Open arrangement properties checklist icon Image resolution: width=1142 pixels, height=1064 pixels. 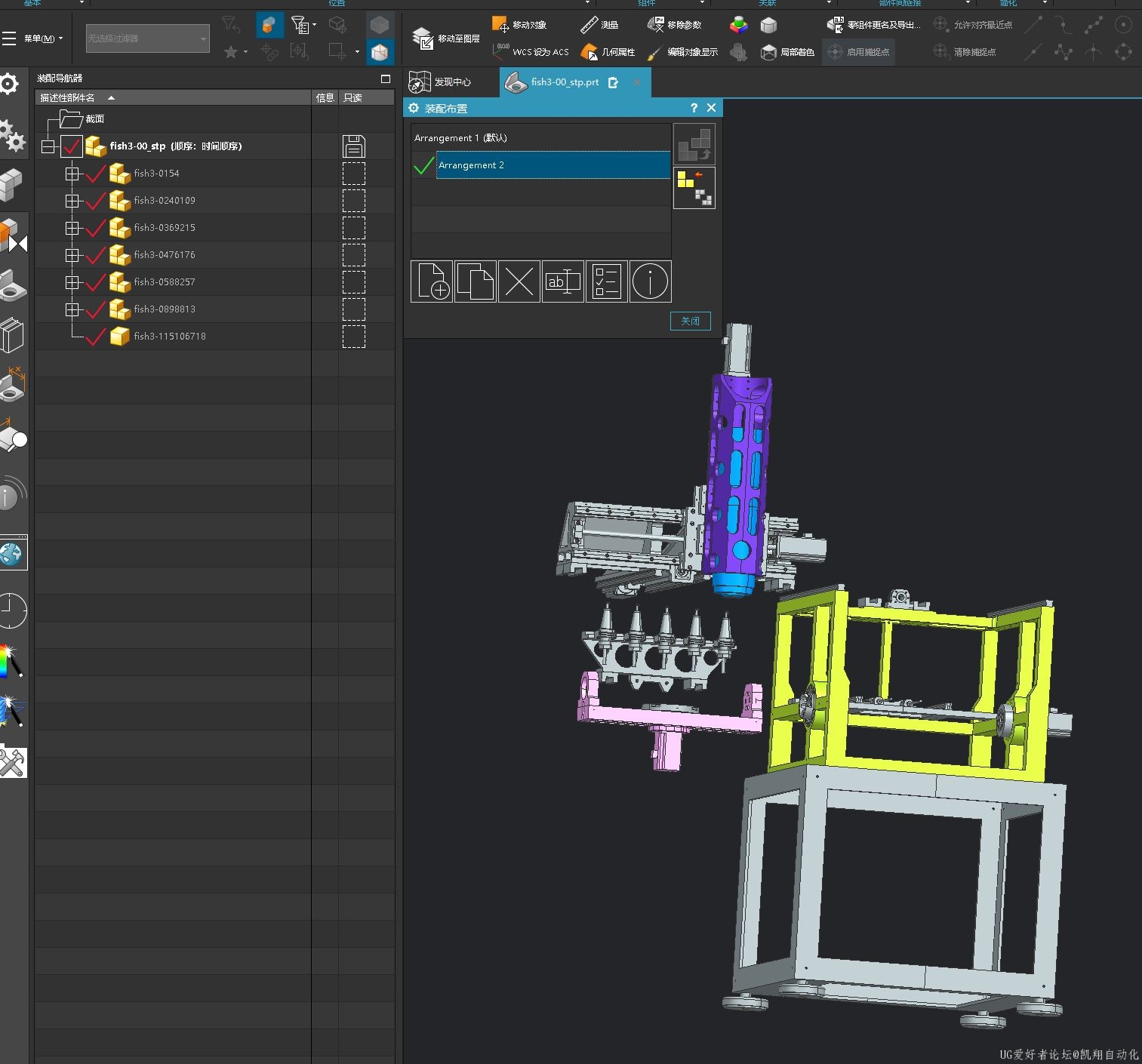point(607,281)
